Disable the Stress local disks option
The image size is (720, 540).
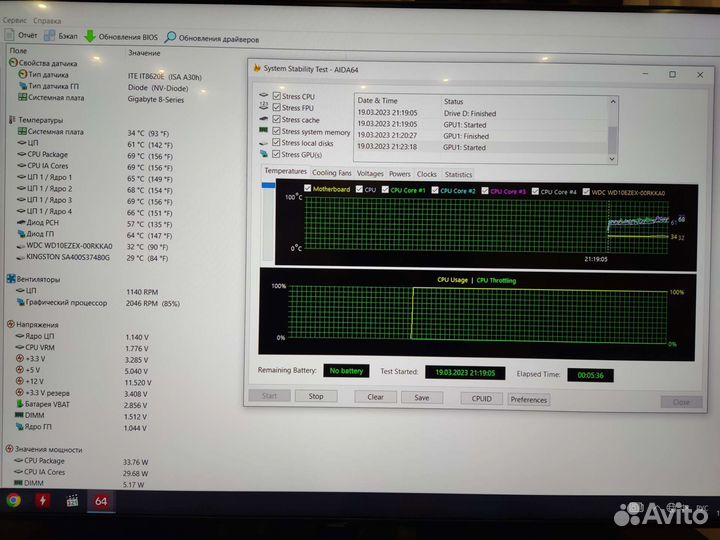pos(277,143)
